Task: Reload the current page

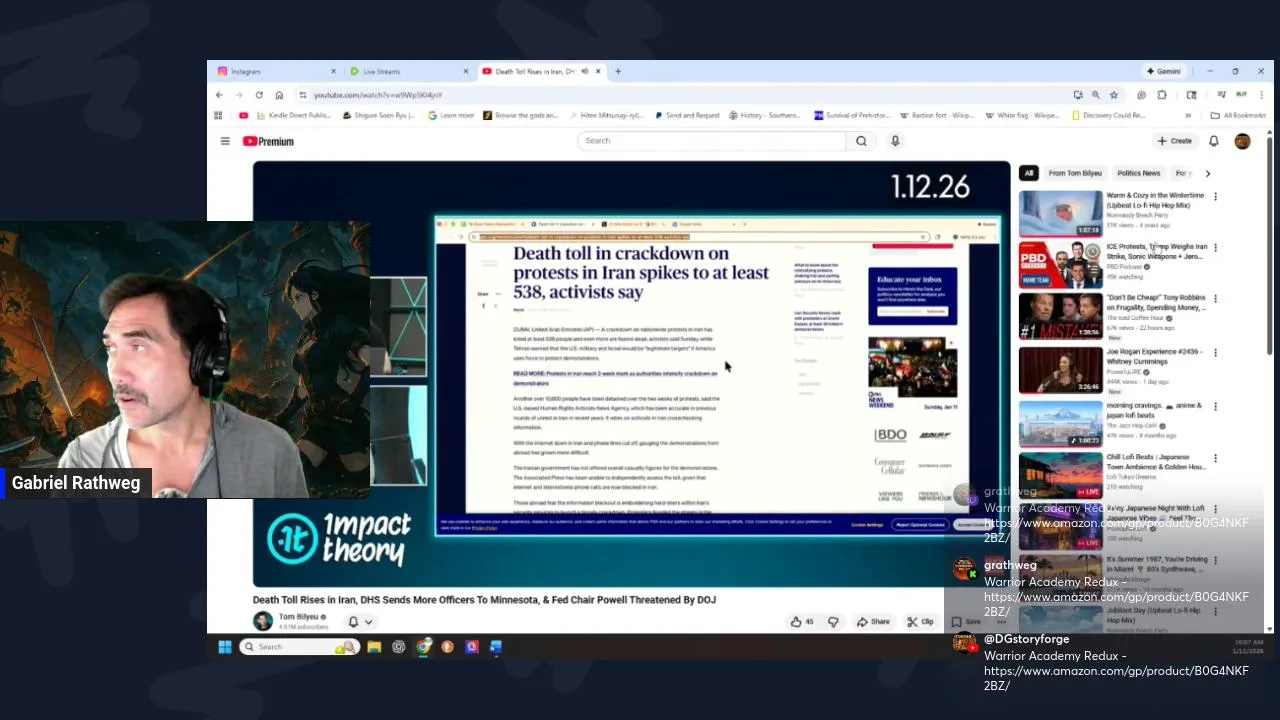Action: pyautogui.click(x=259, y=95)
